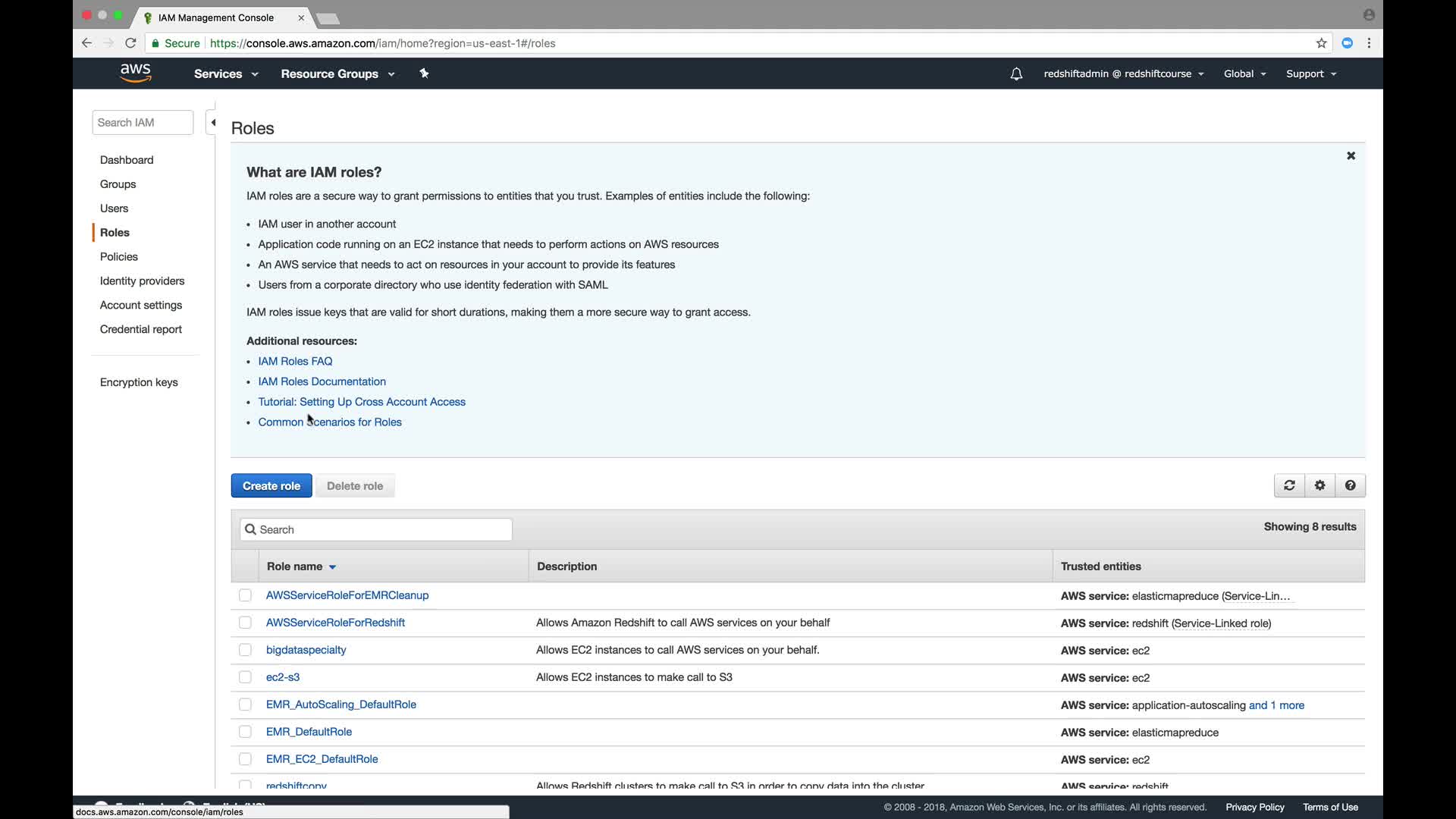Open the IAM Roles FAQ link
Screen dimensions: 1456x819
(x=295, y=361)
